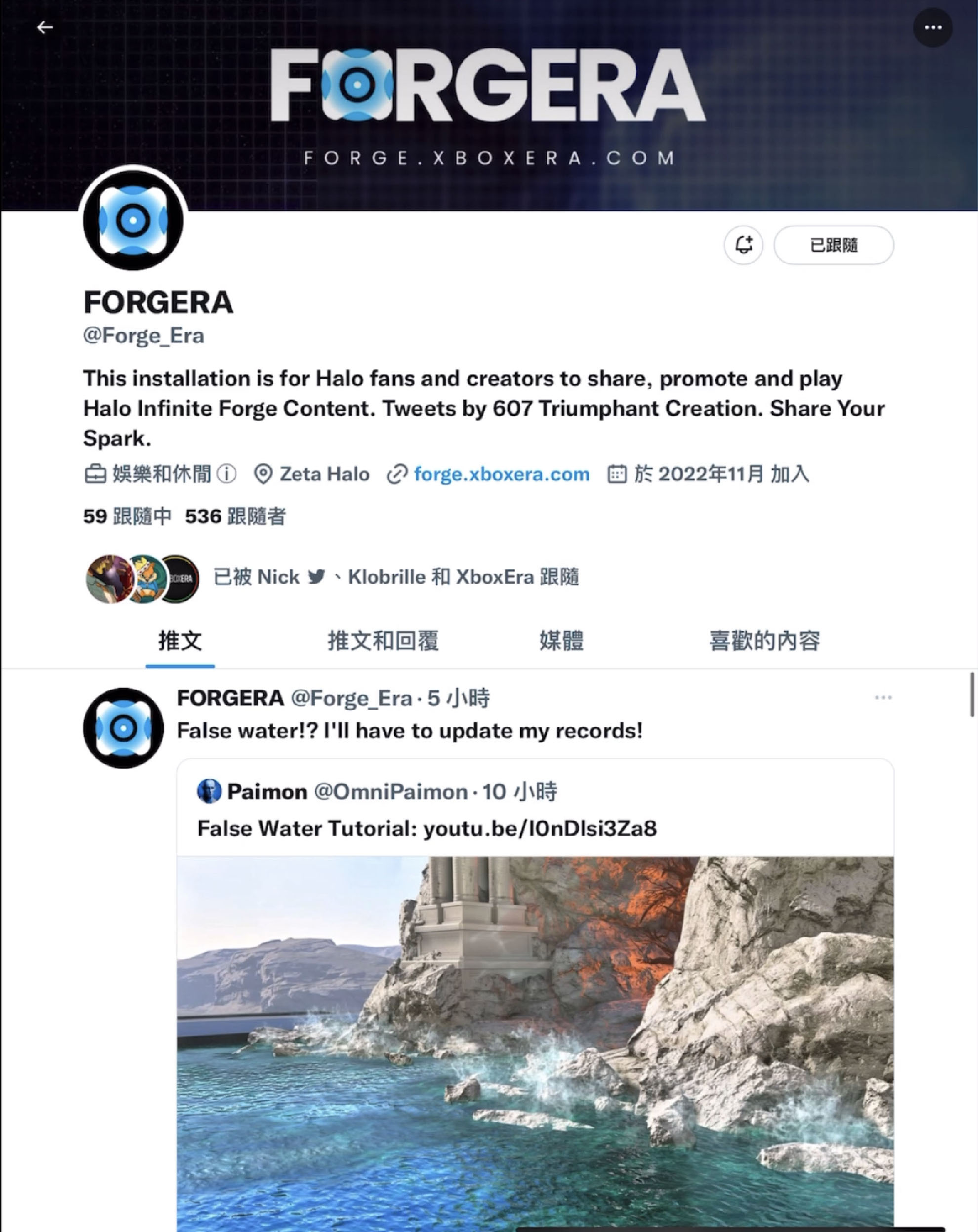Viewport: 978px width, 1232px height.
Task: Open the quoted tweet water image
Action: (535, 1043)
